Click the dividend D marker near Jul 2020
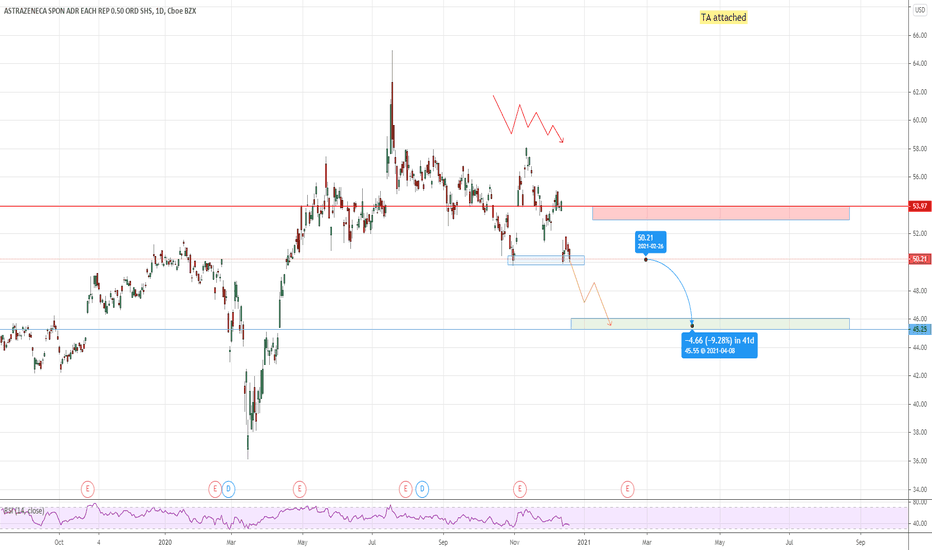 pyautogui.click(x=422, y=489)
